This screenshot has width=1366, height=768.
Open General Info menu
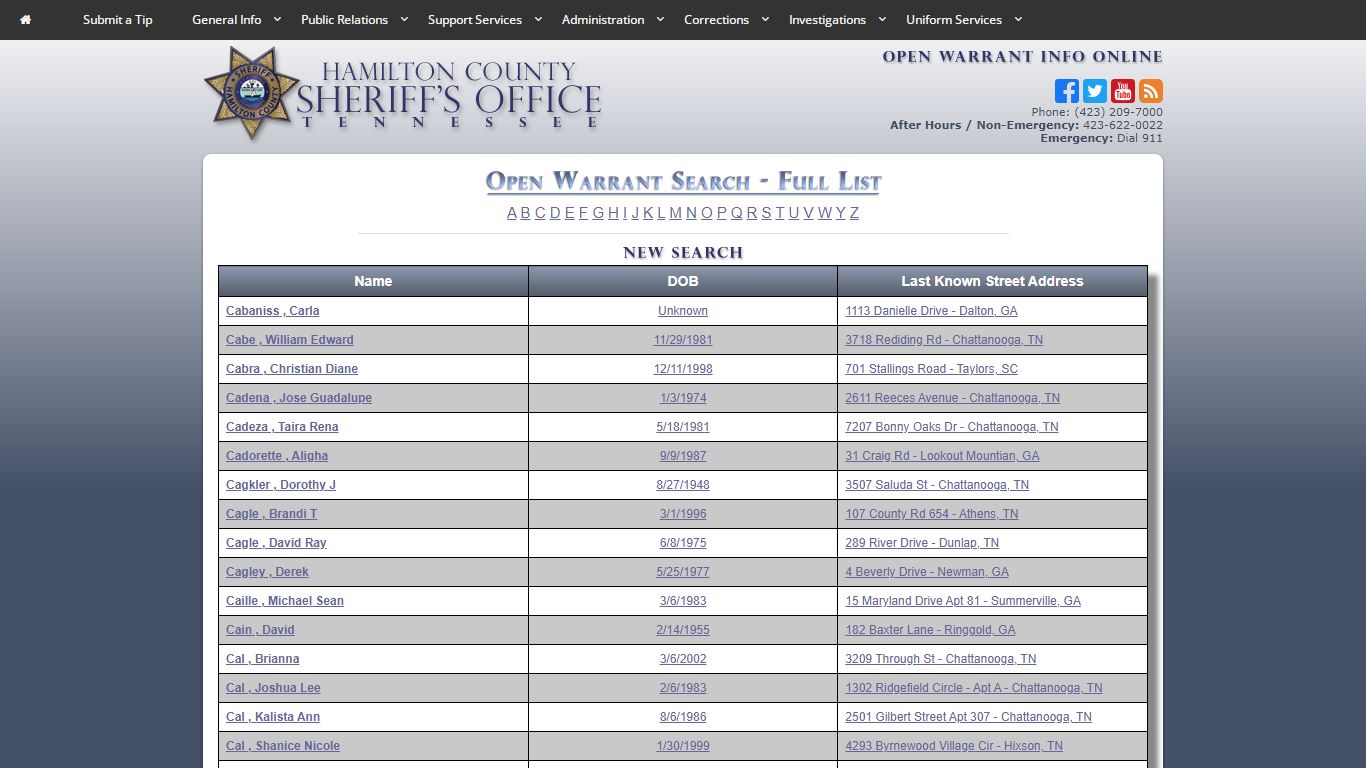point(227,19)
